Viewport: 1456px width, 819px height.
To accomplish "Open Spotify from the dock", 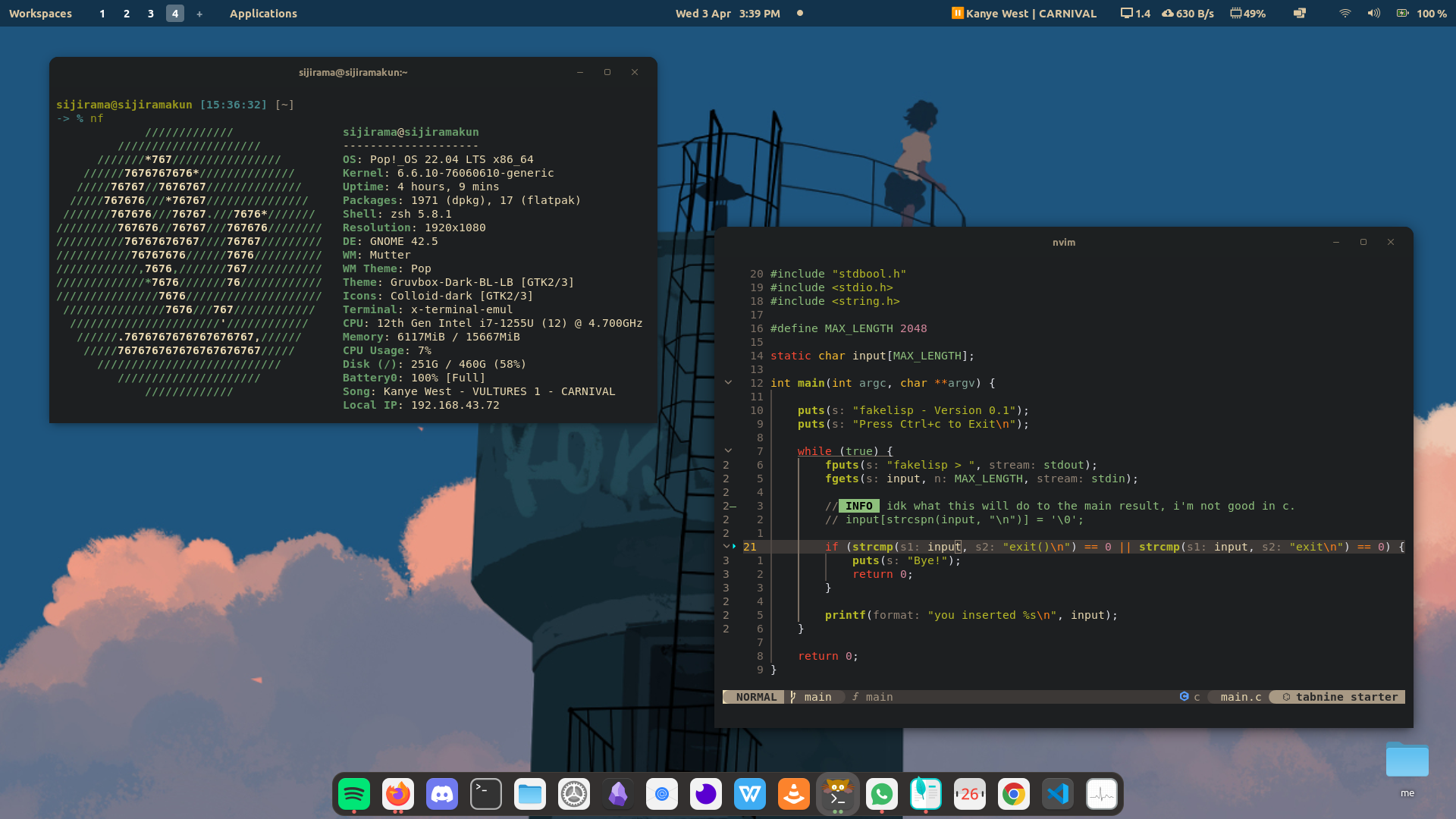I will pyautogui.click(x=354, y=794).
